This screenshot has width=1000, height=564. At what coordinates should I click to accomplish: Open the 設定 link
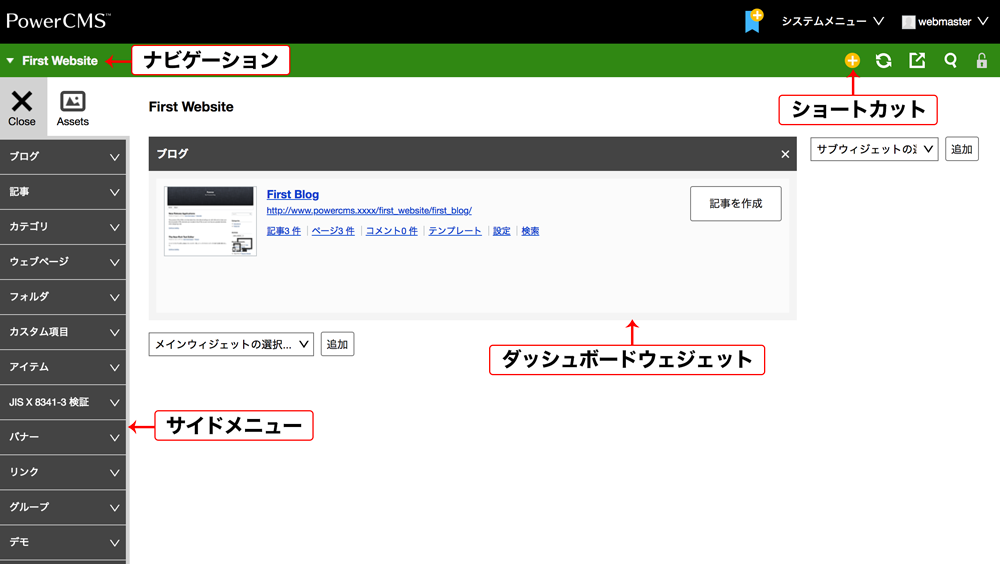click(x=501, y=231)
